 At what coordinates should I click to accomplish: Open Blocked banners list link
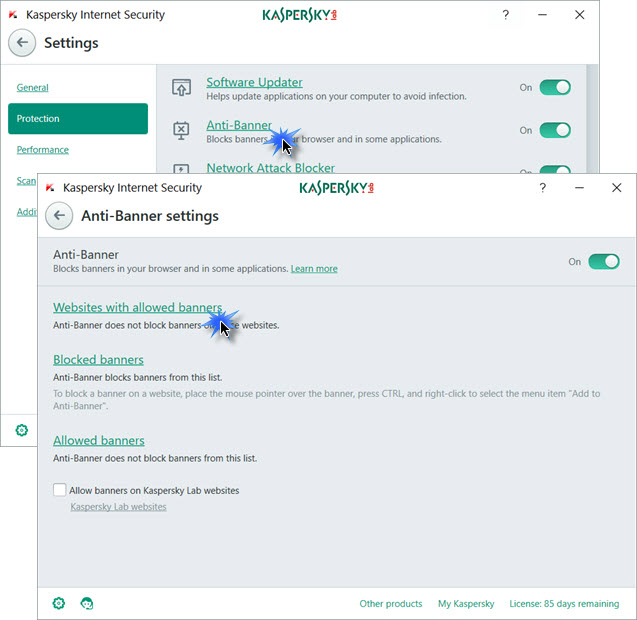(x=98, y=360)
